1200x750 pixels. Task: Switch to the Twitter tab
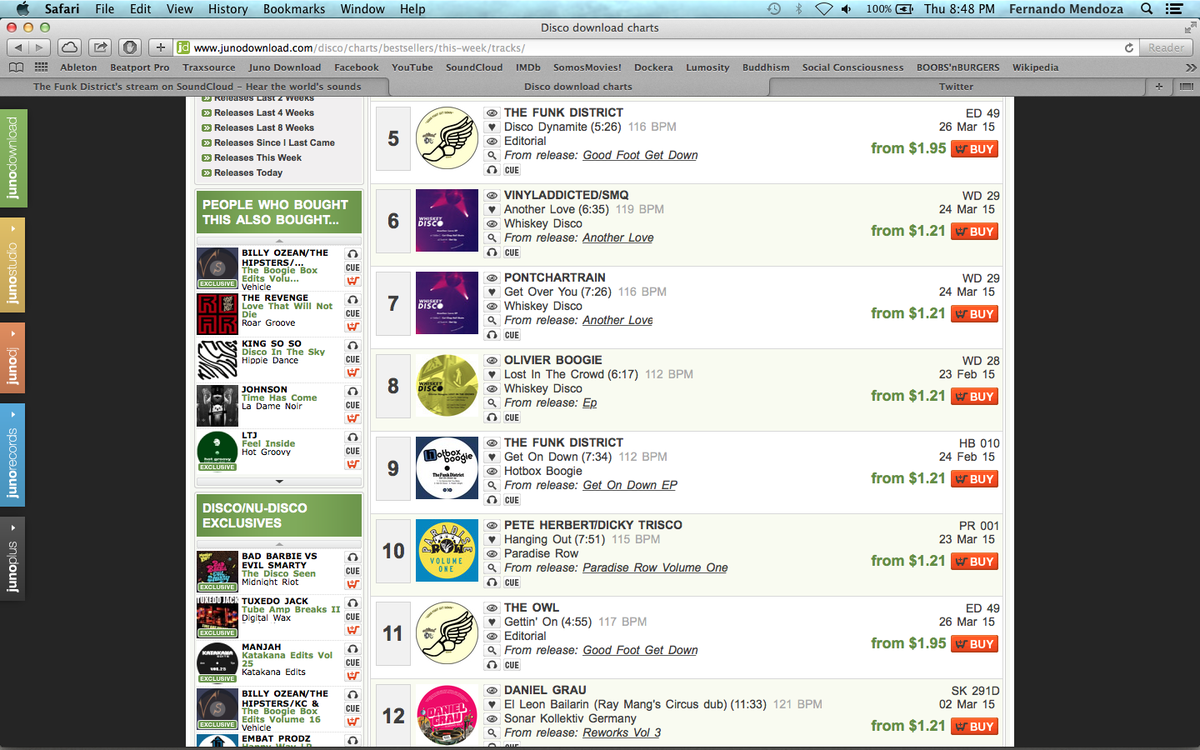(x=956, y=86)
